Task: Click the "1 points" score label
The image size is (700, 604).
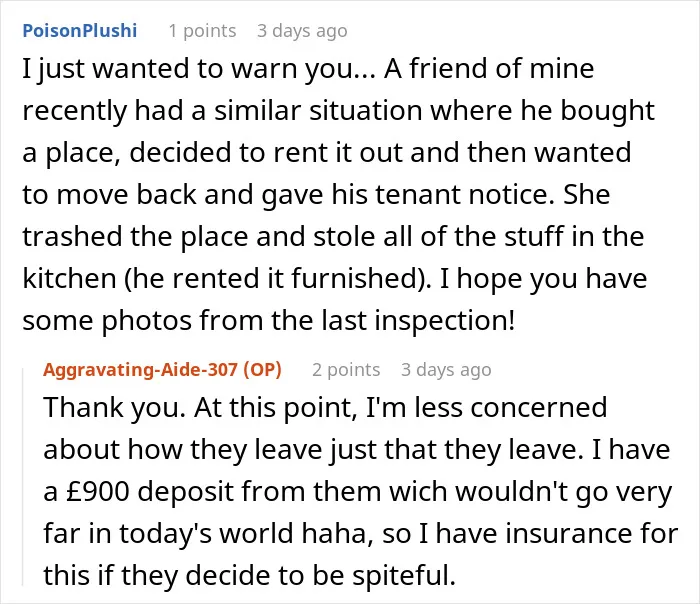Action: 202,31
